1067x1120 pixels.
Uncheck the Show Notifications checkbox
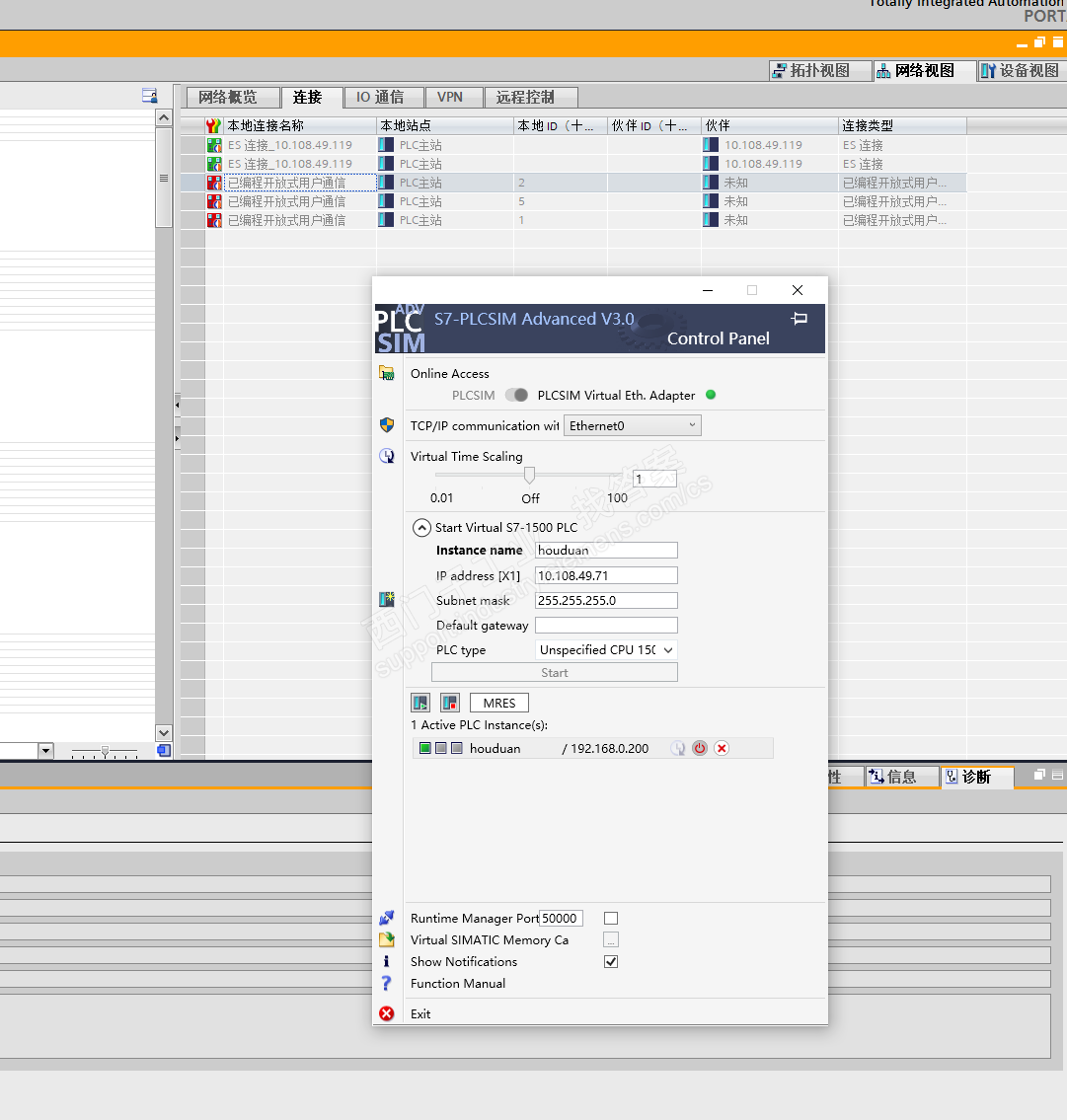611,961
